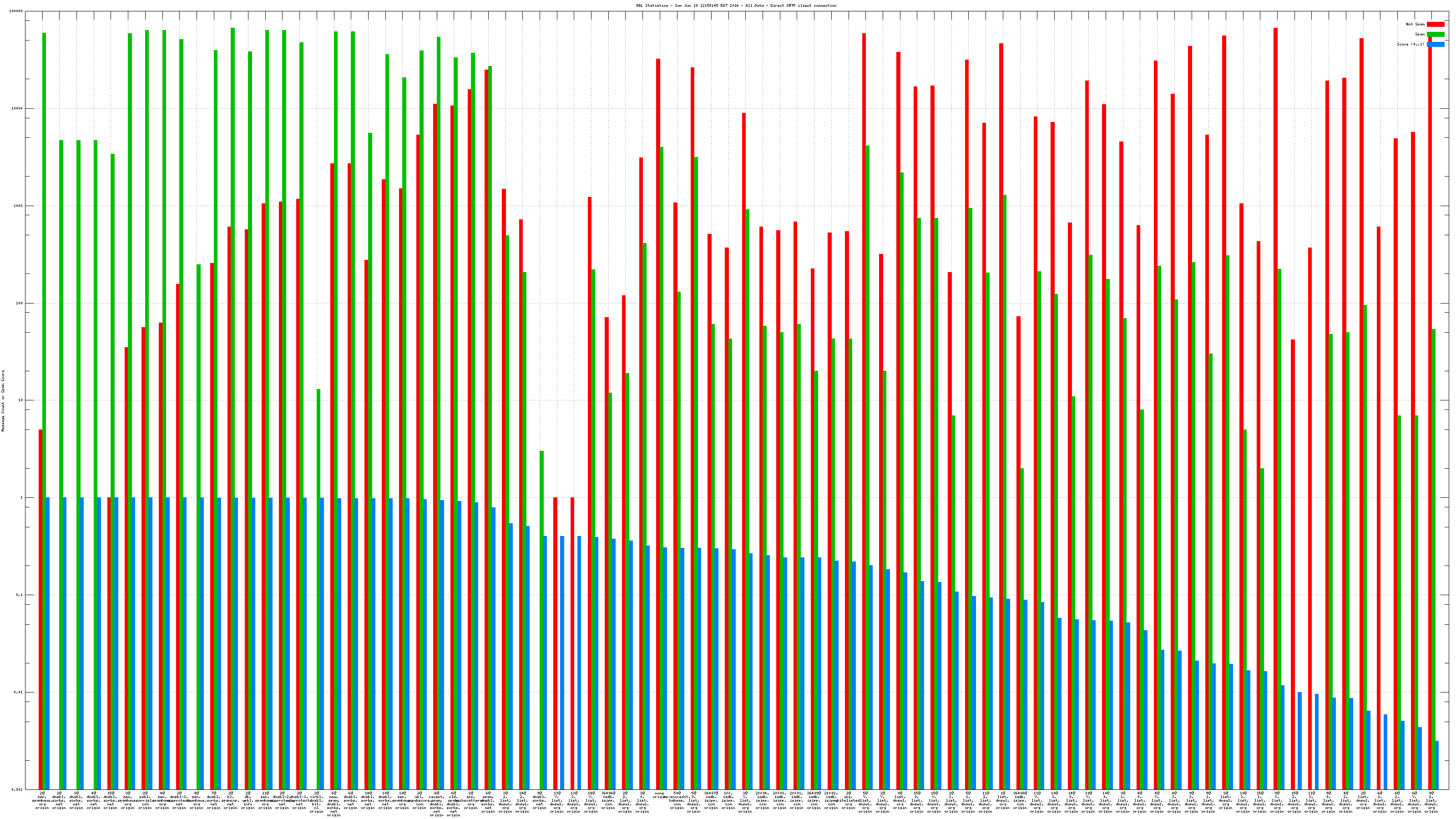Click the 0.1 y-axis tick label
The width and height of the screenshot is (1456, 819).
click(20, 595)
